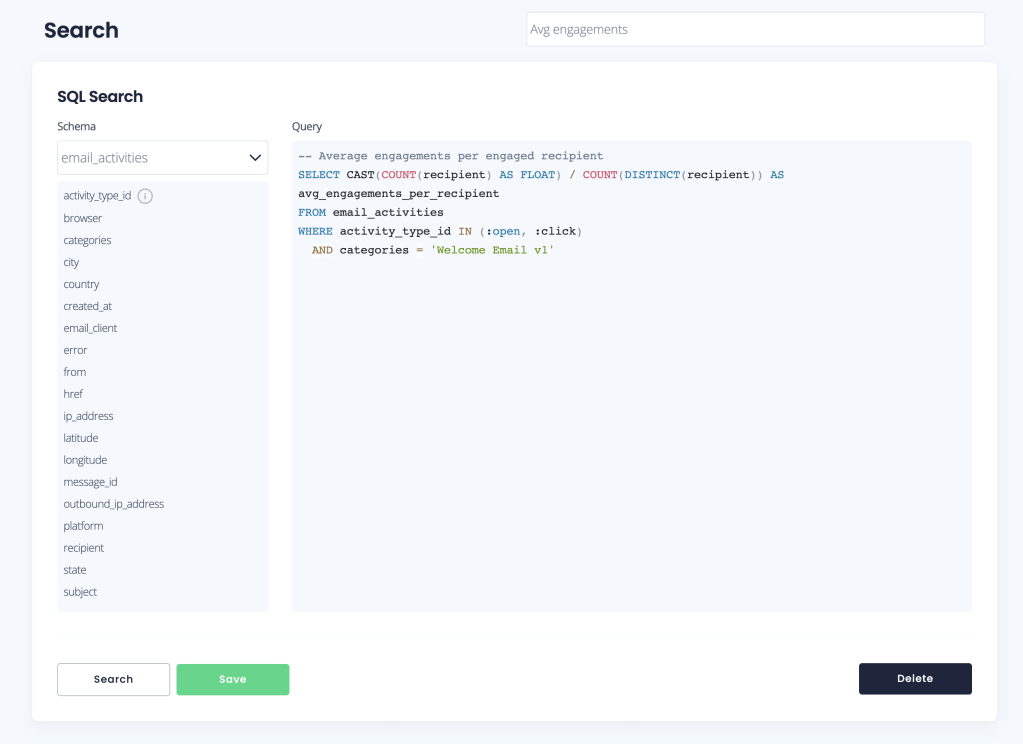Choose the city column in schema list
Screen dimensions: 1023x744
coord(71,262)
